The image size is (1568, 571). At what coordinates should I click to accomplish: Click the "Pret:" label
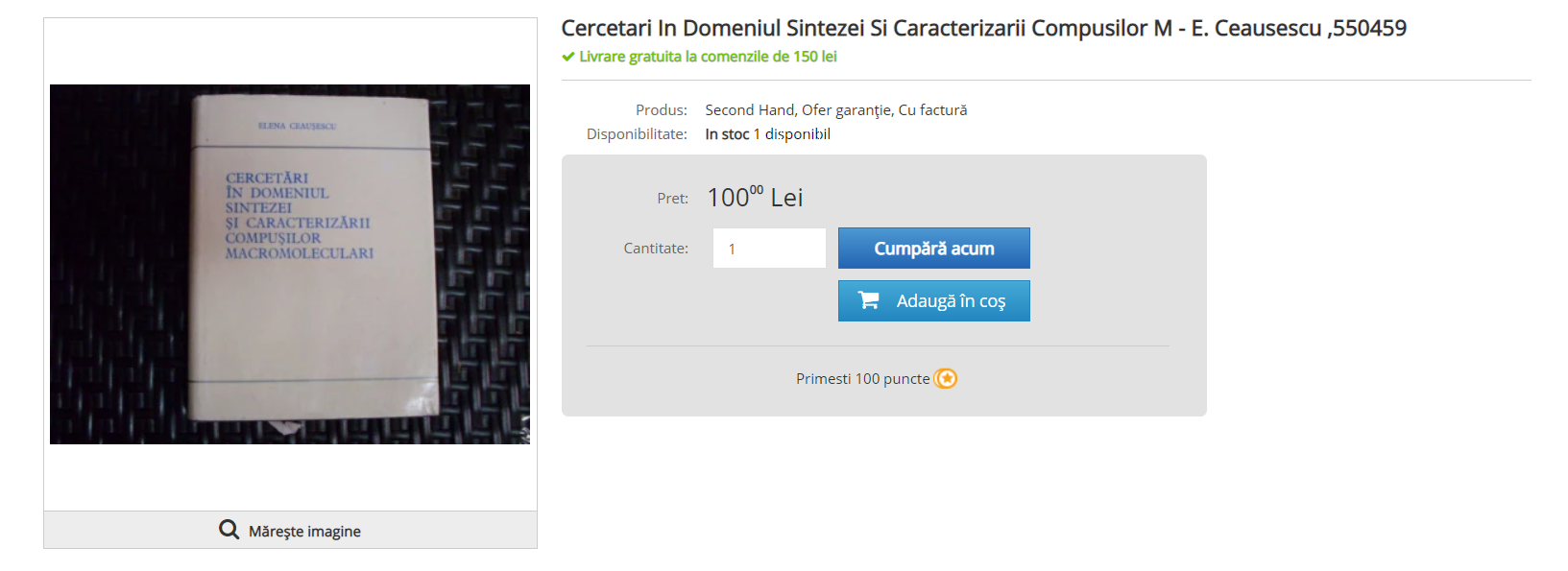pyautogui.click(x=672, y=199)
